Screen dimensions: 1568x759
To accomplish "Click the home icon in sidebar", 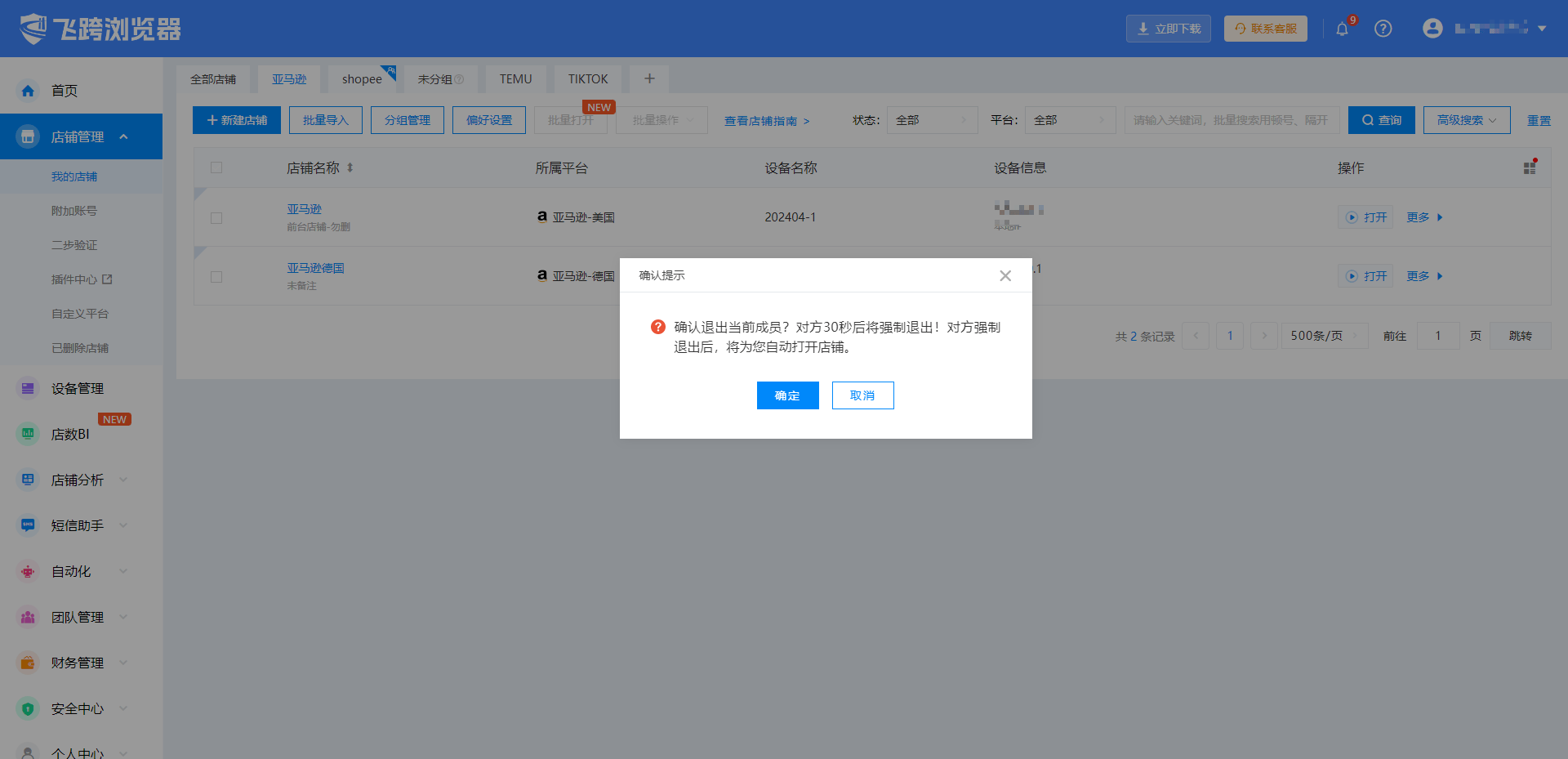I will point(28,91).
